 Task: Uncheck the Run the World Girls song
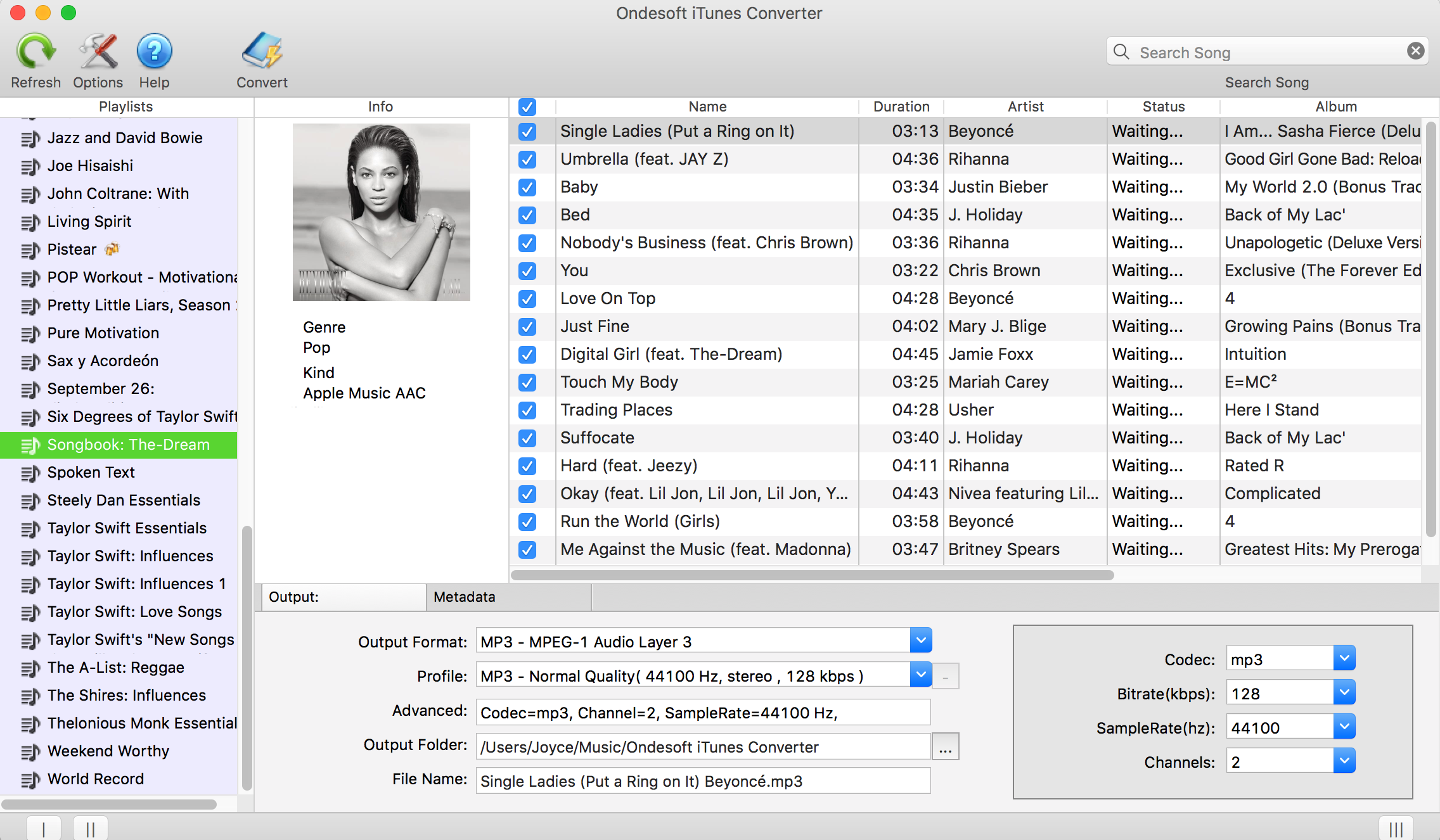(x=526, y=521)
